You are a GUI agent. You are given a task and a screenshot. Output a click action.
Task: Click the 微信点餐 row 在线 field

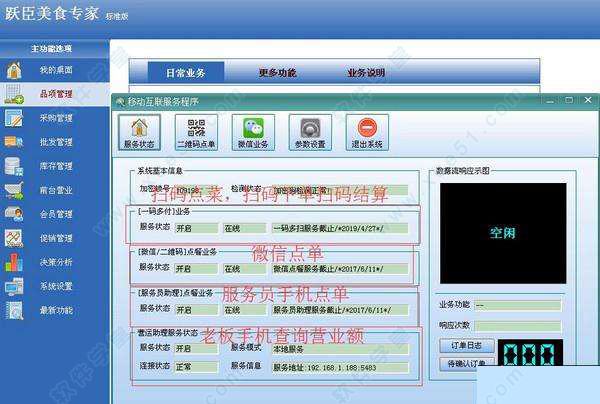(x=245, y=269)
